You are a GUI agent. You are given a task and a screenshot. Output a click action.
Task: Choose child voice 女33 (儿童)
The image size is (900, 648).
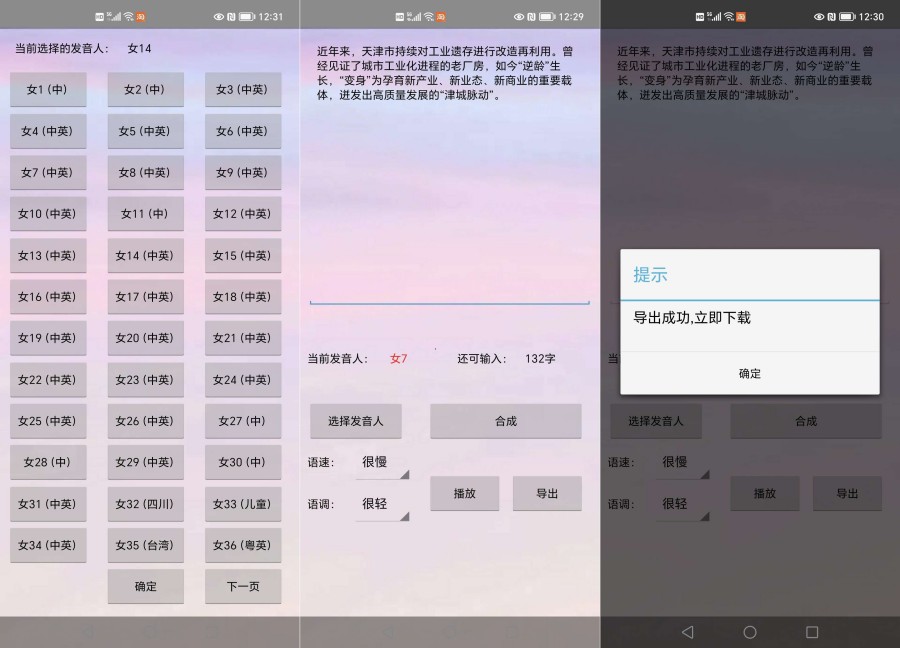243,504
